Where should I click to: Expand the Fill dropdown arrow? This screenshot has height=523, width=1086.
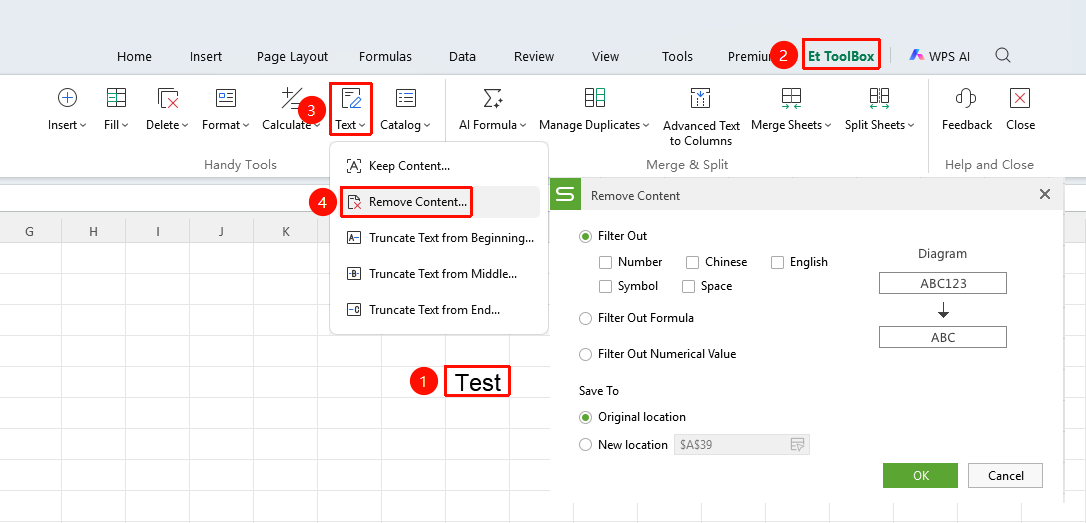[125, 125]
